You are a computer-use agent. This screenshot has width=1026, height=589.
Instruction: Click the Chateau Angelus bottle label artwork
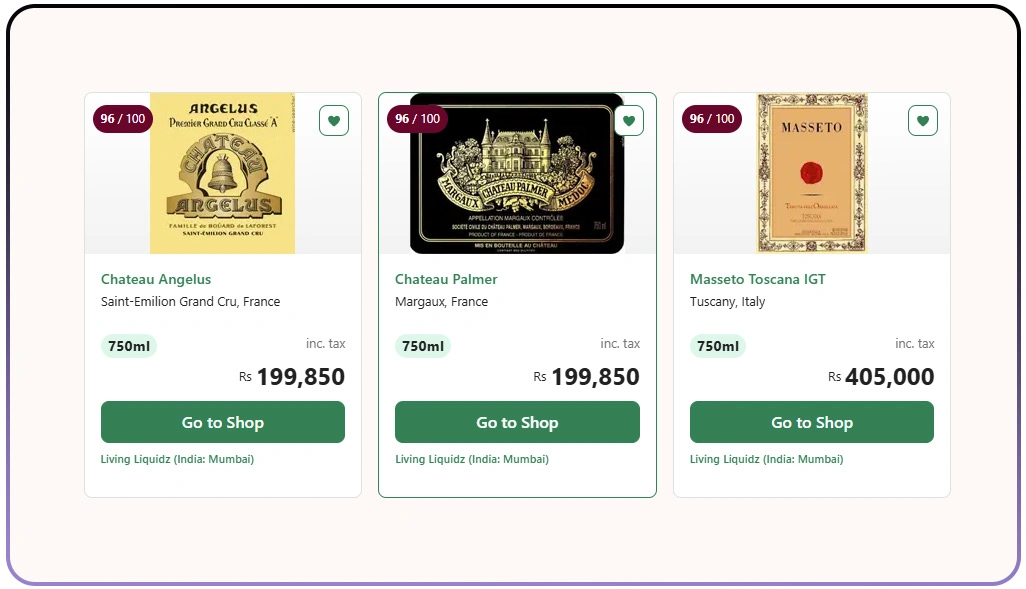[222, 170]
